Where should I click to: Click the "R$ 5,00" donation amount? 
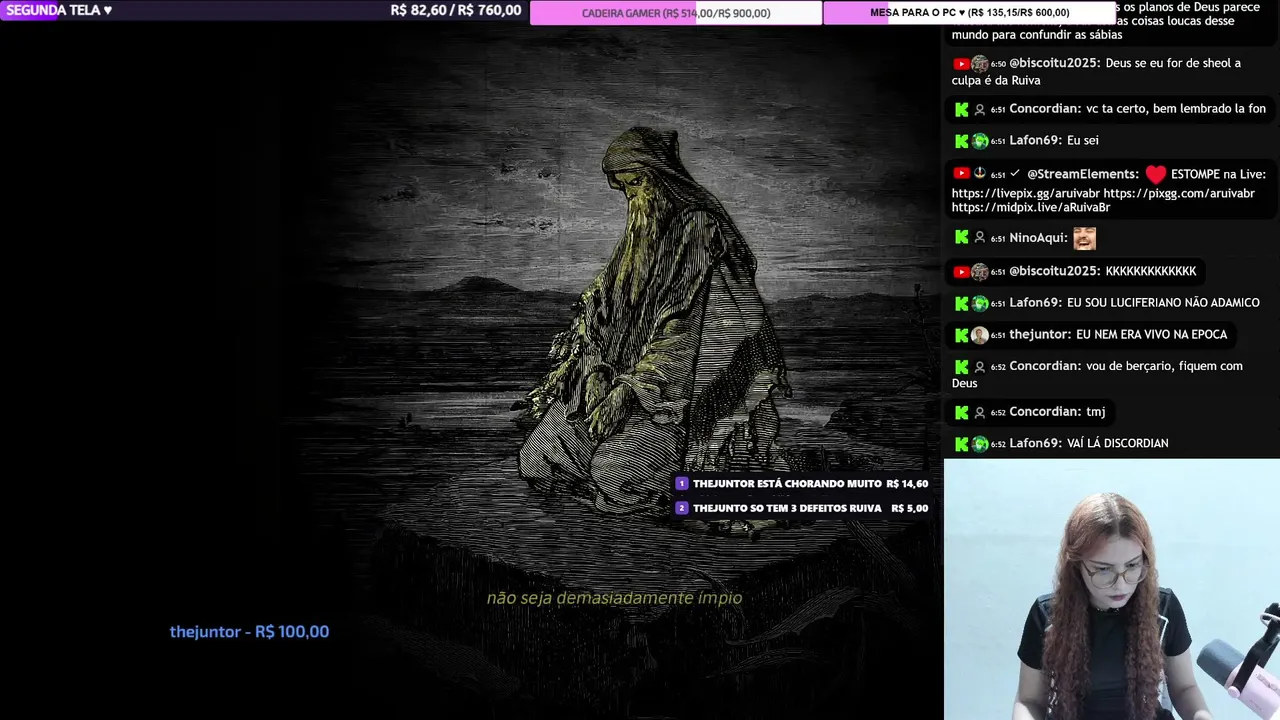point(909,508)
